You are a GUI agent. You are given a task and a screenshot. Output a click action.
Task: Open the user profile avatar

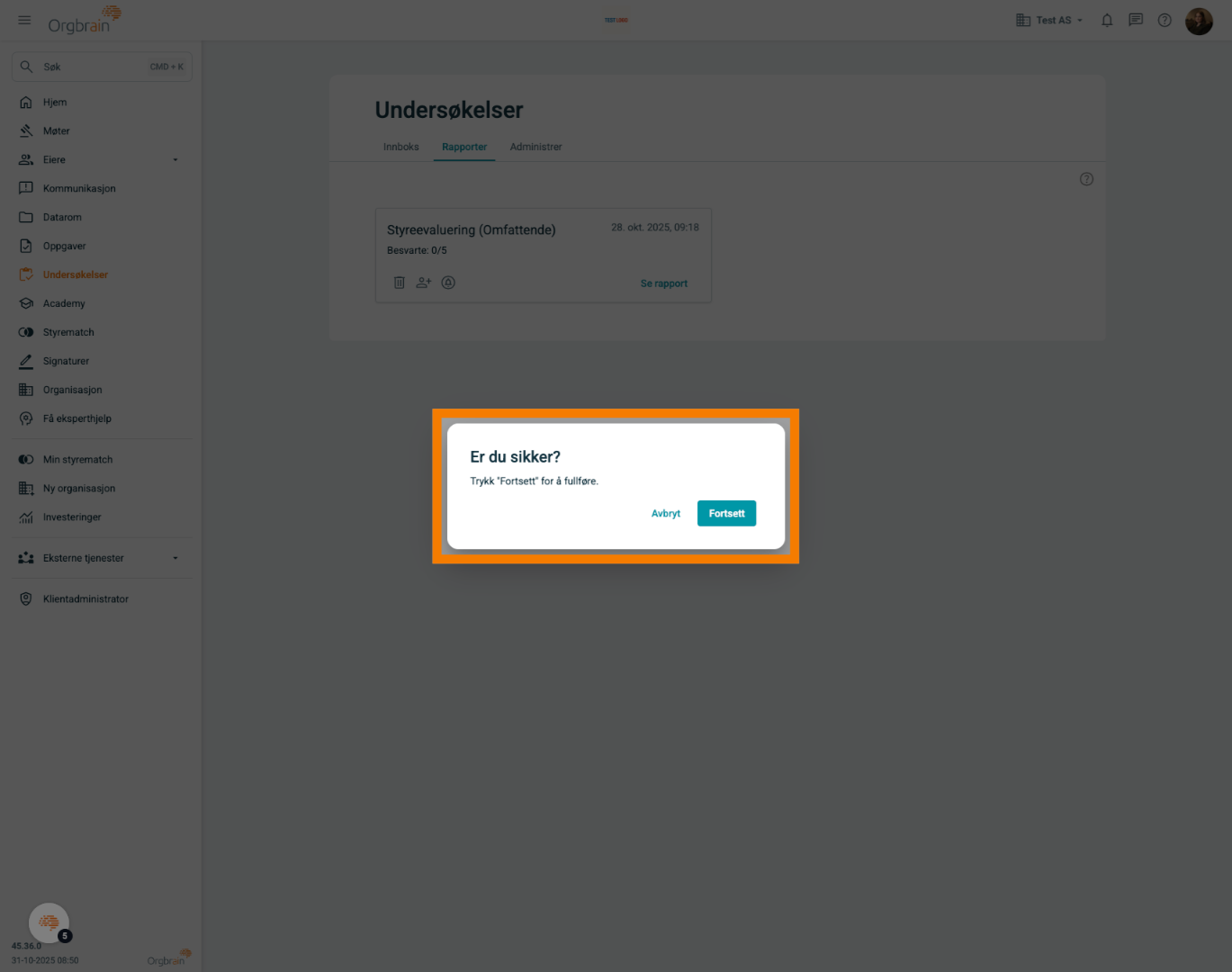(x=1199, y=20)
